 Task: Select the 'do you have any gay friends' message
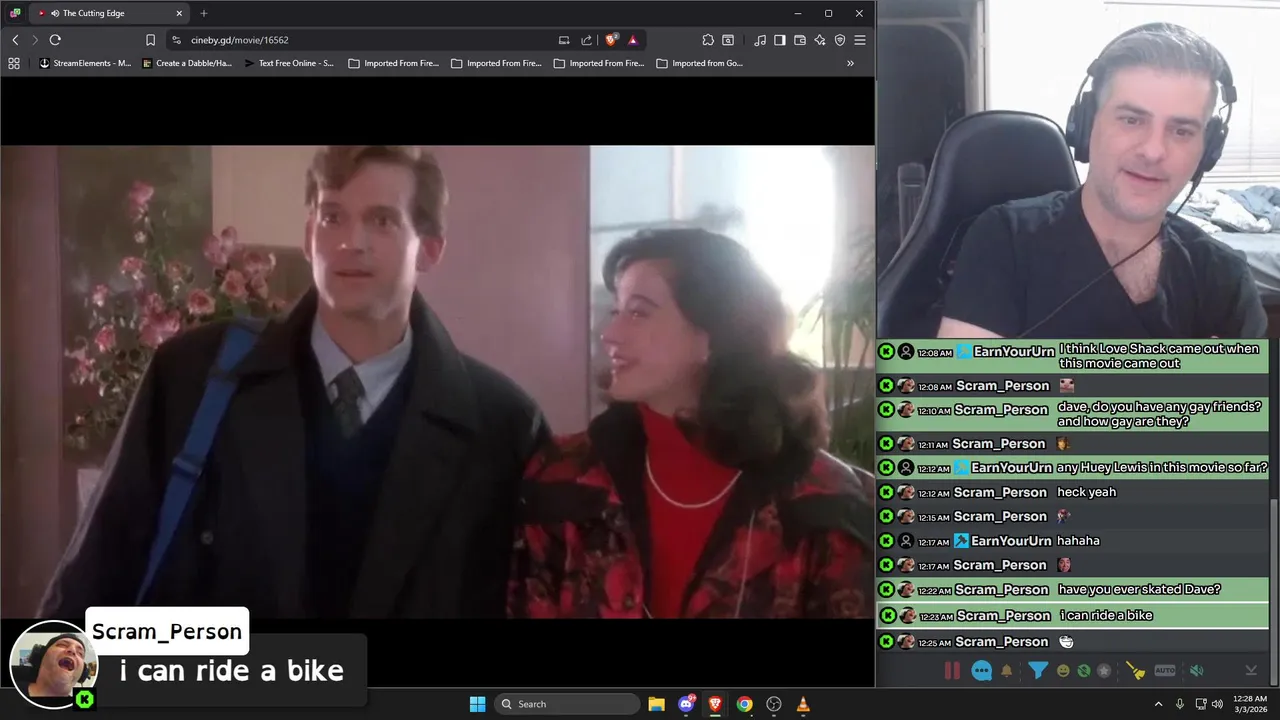(x=1073, y=414)
